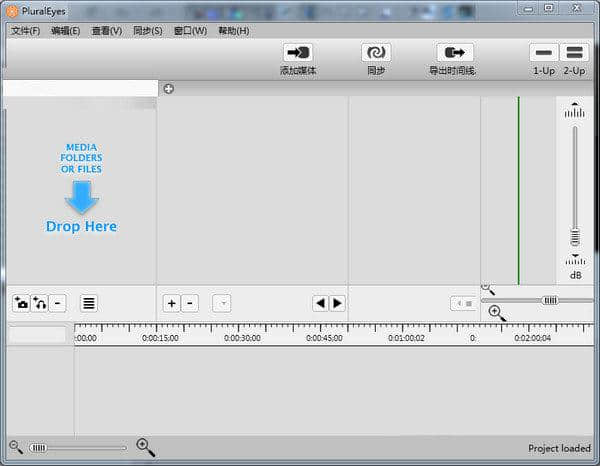The width and height of the screenshot is (600, 466).
Task: Open the greyed dropdown beside the minus button
Action: pos(221,303)
